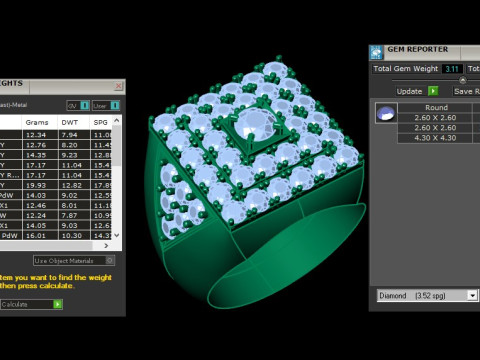Click the 12.34 grams cell
Image resolution: width=480 pixels, height=360 pixels.
[x=40, y=135]
